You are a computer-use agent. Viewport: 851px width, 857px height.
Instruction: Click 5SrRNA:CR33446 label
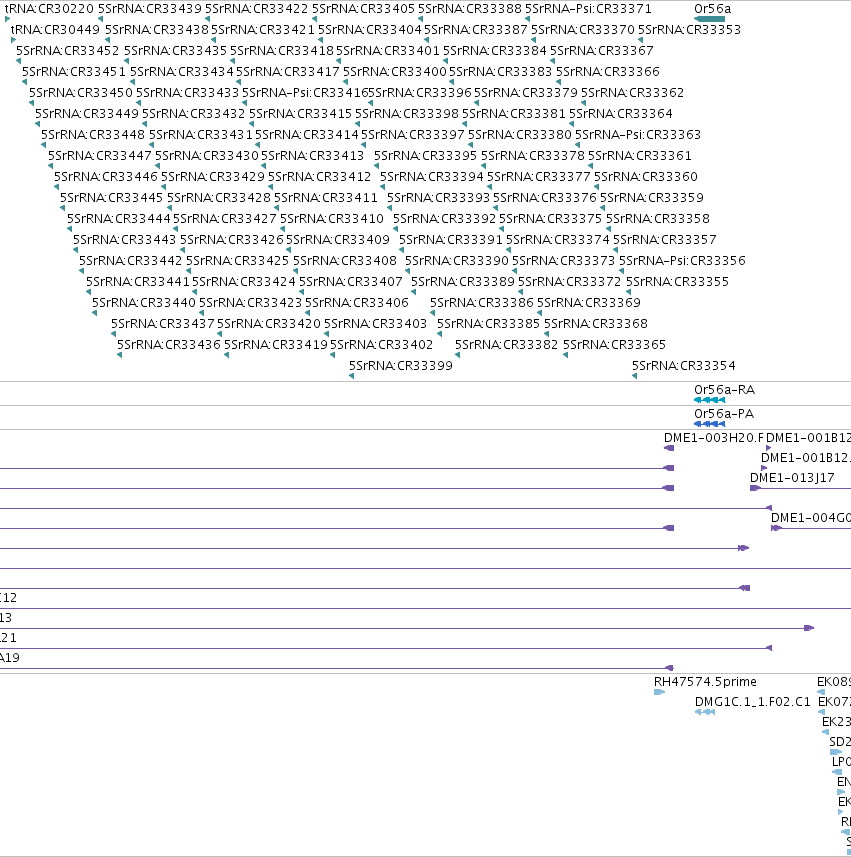pos(105,177)
